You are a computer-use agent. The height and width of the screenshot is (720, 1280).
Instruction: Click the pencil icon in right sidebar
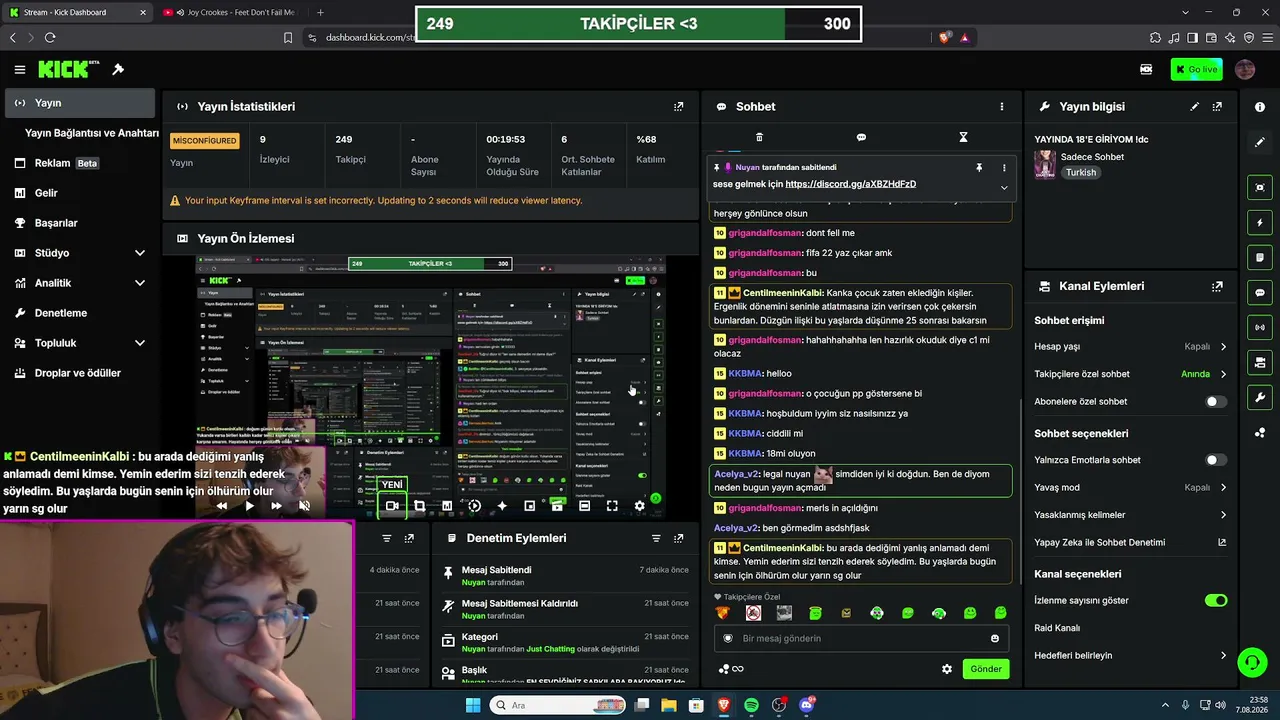(1260, 142)
